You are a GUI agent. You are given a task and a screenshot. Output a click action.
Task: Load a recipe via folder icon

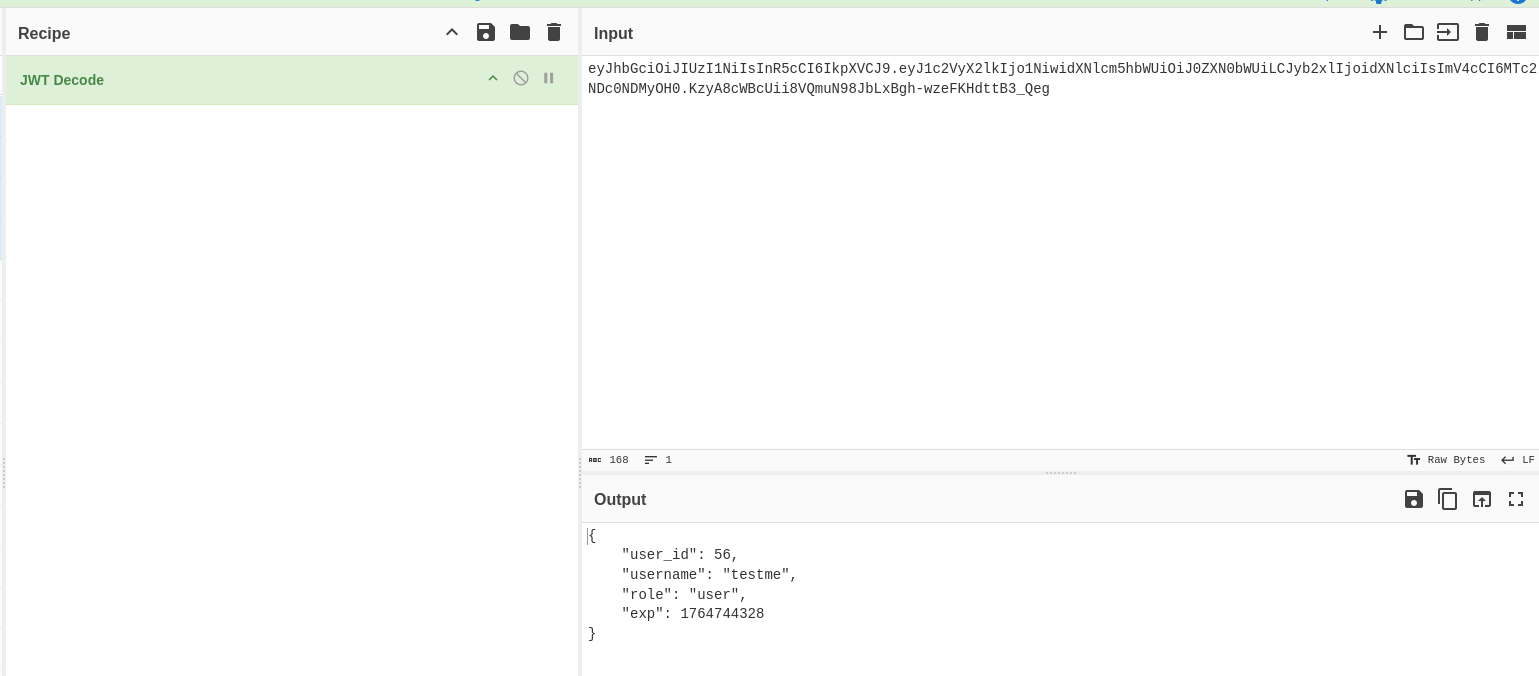click(x=520, y=32)
